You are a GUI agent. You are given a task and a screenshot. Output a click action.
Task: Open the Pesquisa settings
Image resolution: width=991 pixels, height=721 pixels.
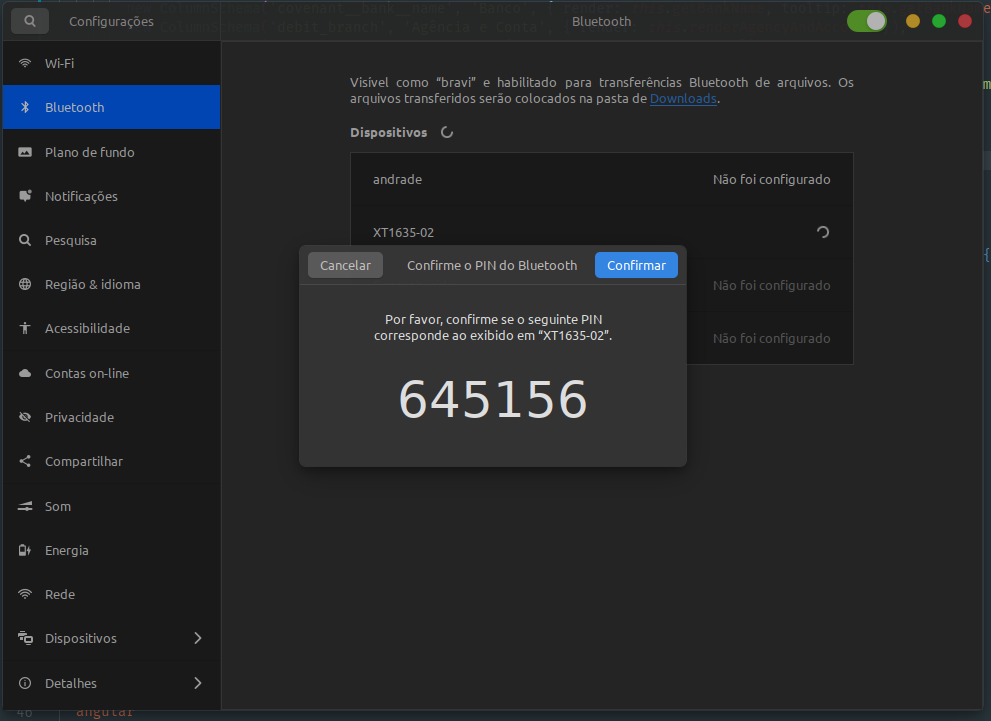pyautogui.click(x=111, y=241)
